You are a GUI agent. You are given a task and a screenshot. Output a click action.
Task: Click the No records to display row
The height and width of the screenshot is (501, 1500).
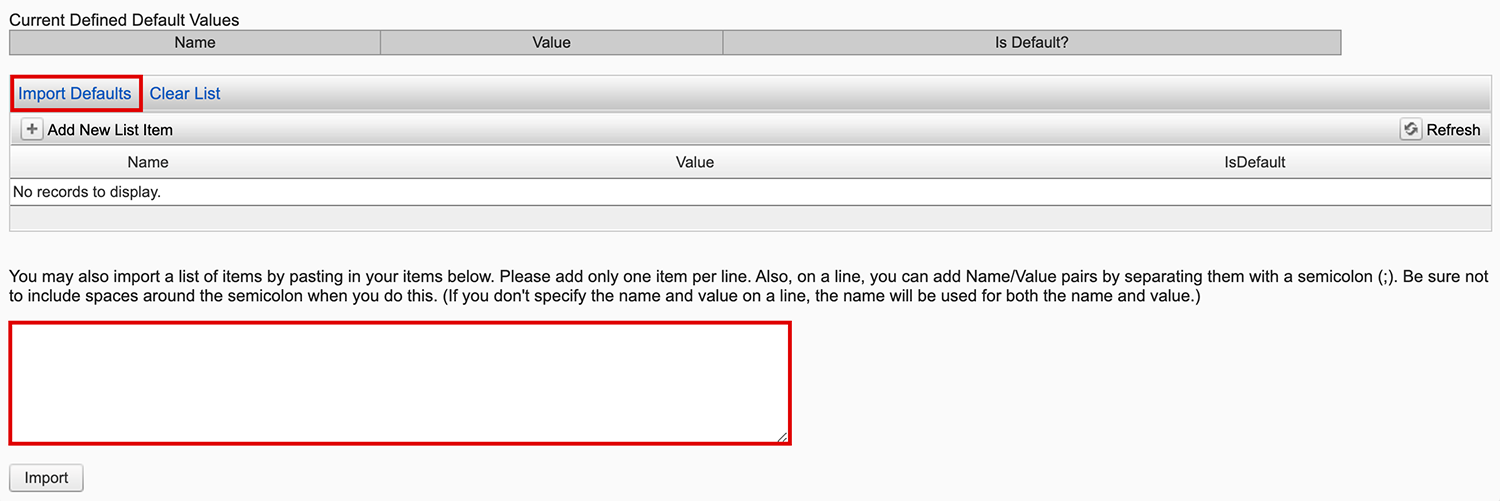(x=87, y=191)
